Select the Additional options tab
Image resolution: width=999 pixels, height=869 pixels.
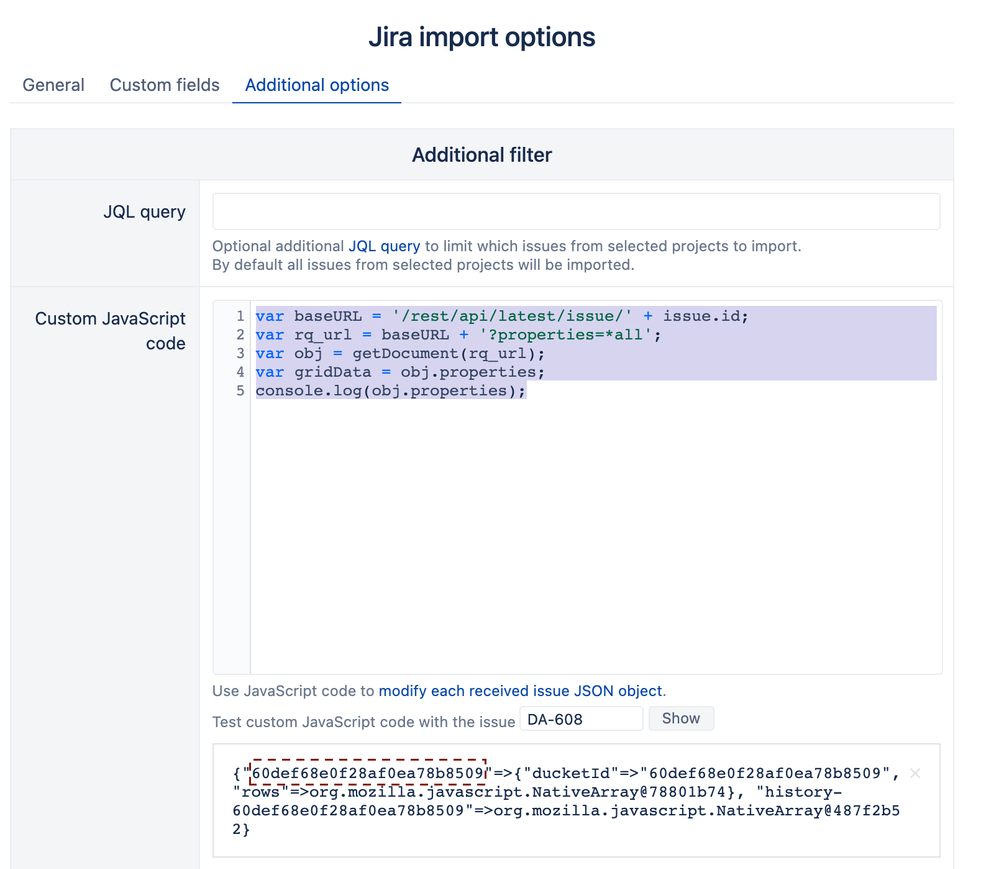(317, 85)
